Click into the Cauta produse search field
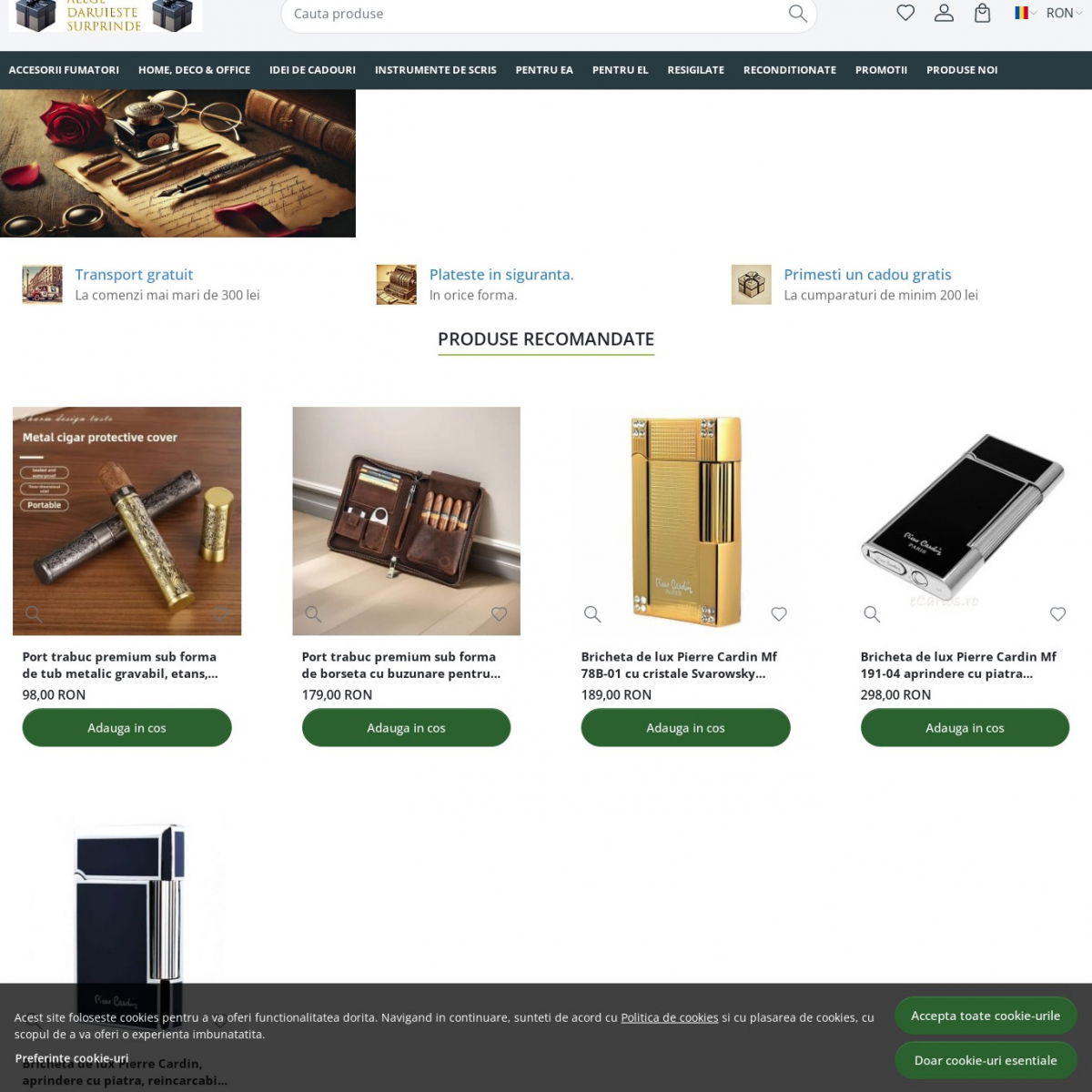 (x=537, y=14)
